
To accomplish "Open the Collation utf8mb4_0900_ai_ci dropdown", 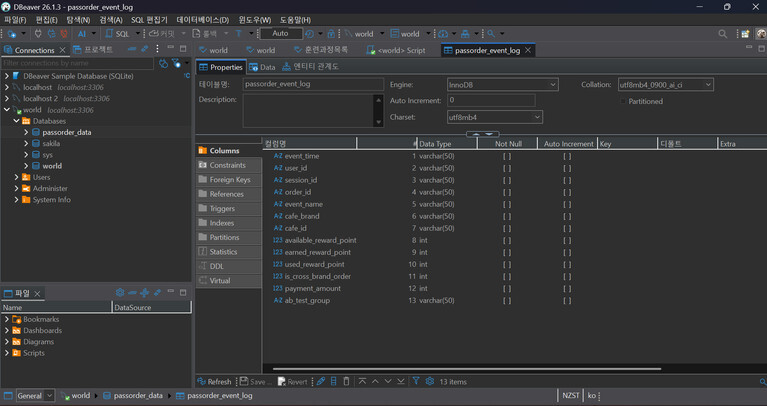I will coord(665,85).
